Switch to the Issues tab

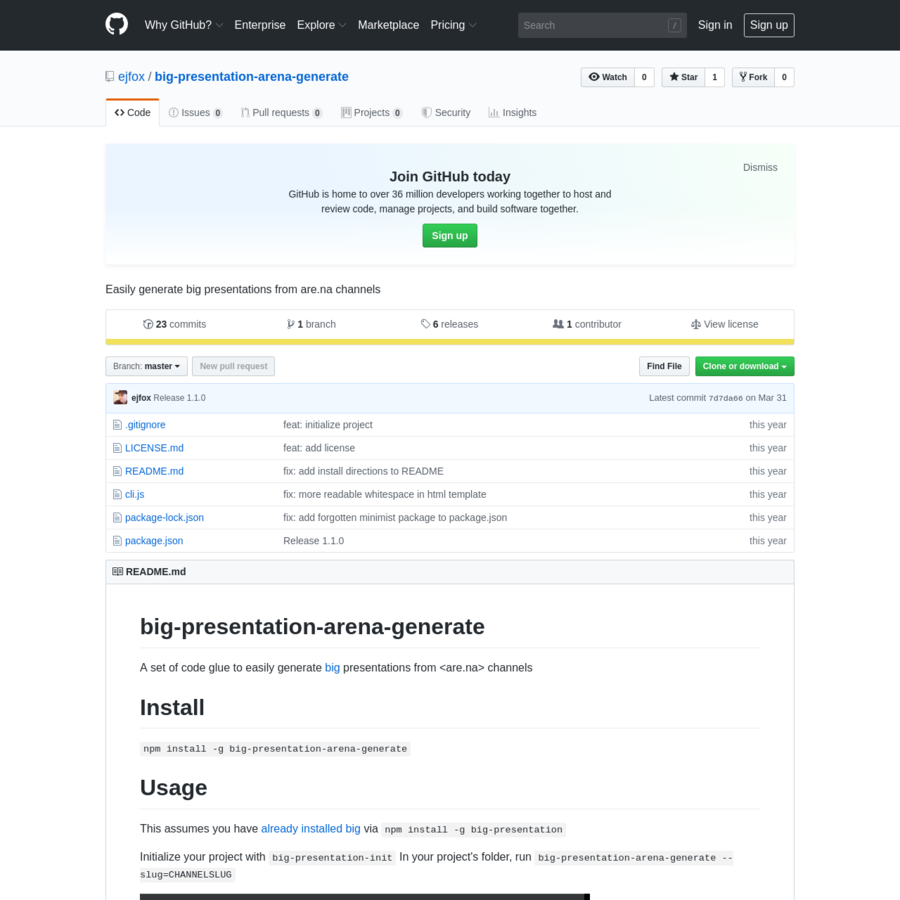pos(195,112)
